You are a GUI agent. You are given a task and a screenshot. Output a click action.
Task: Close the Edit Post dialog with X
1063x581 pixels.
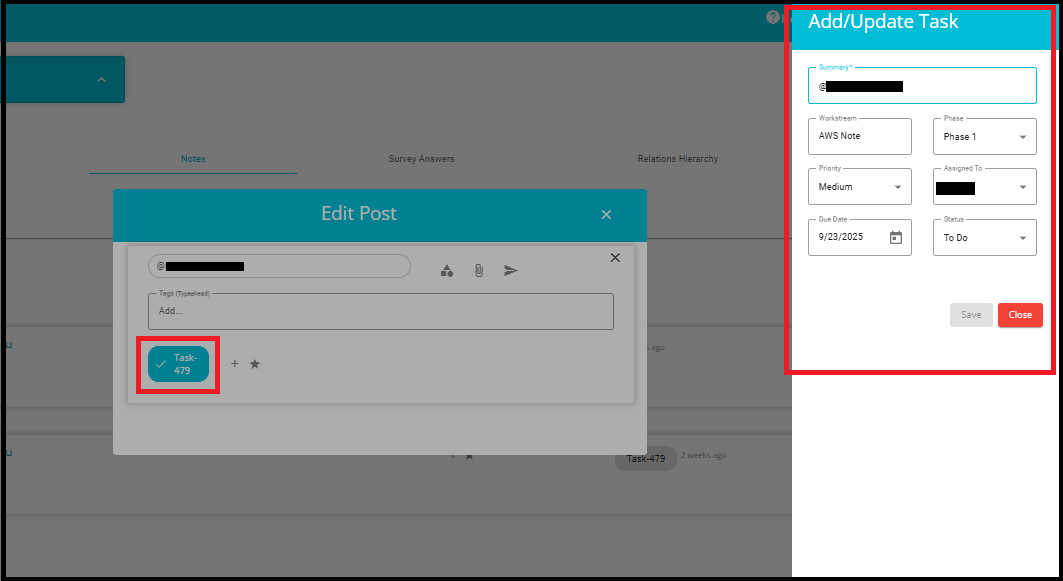pyautogui.click(x=606, y=214)
